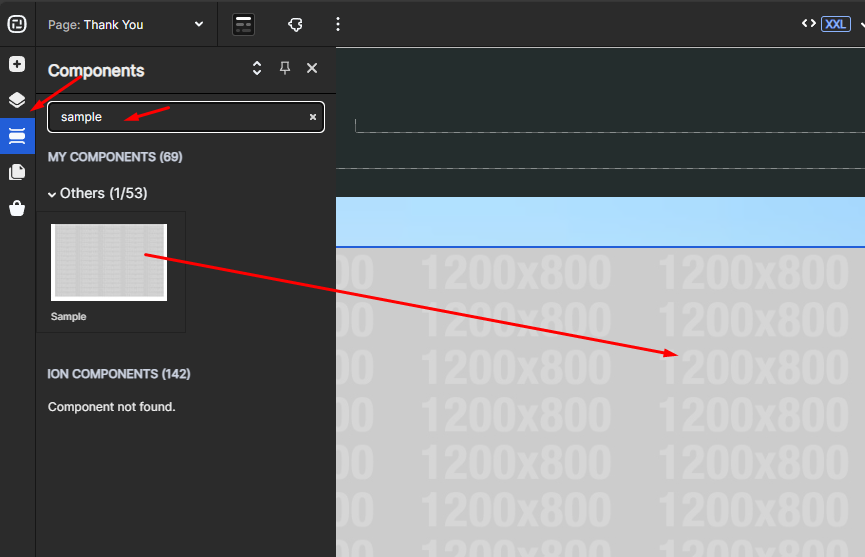Viewport: 865px width, 557px height.
Task: Open the Layers panel from sidebar
Action: (17, 100)
